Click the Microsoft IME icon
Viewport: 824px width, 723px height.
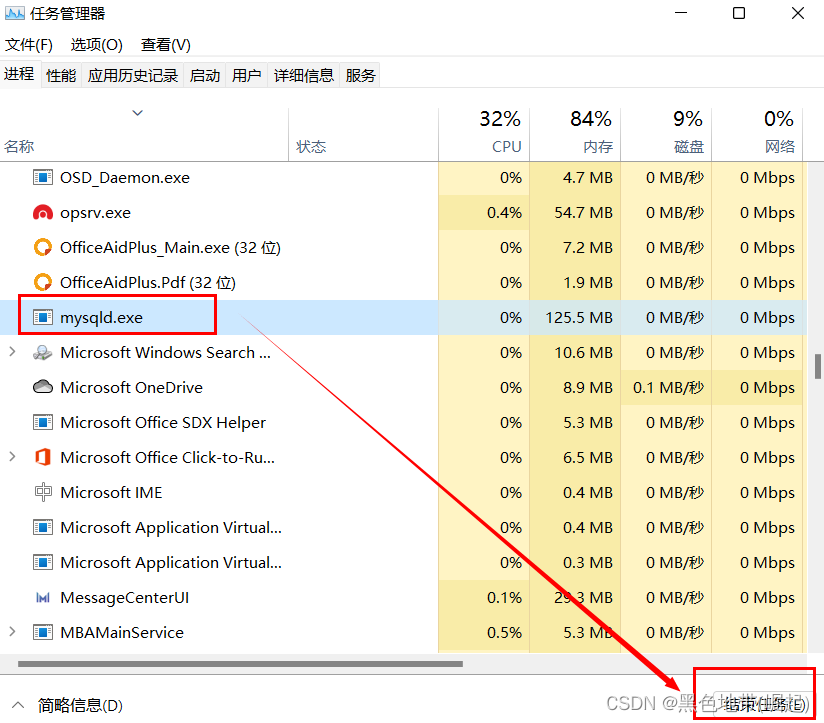pyautogui.click(x=43, y=492)
